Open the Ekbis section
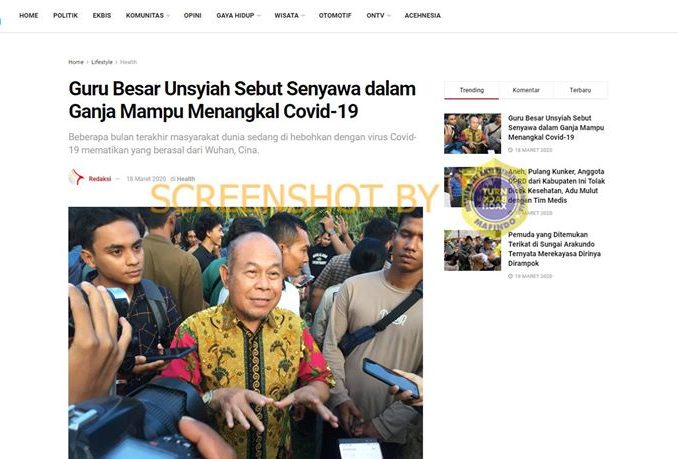 pos(102,16)
